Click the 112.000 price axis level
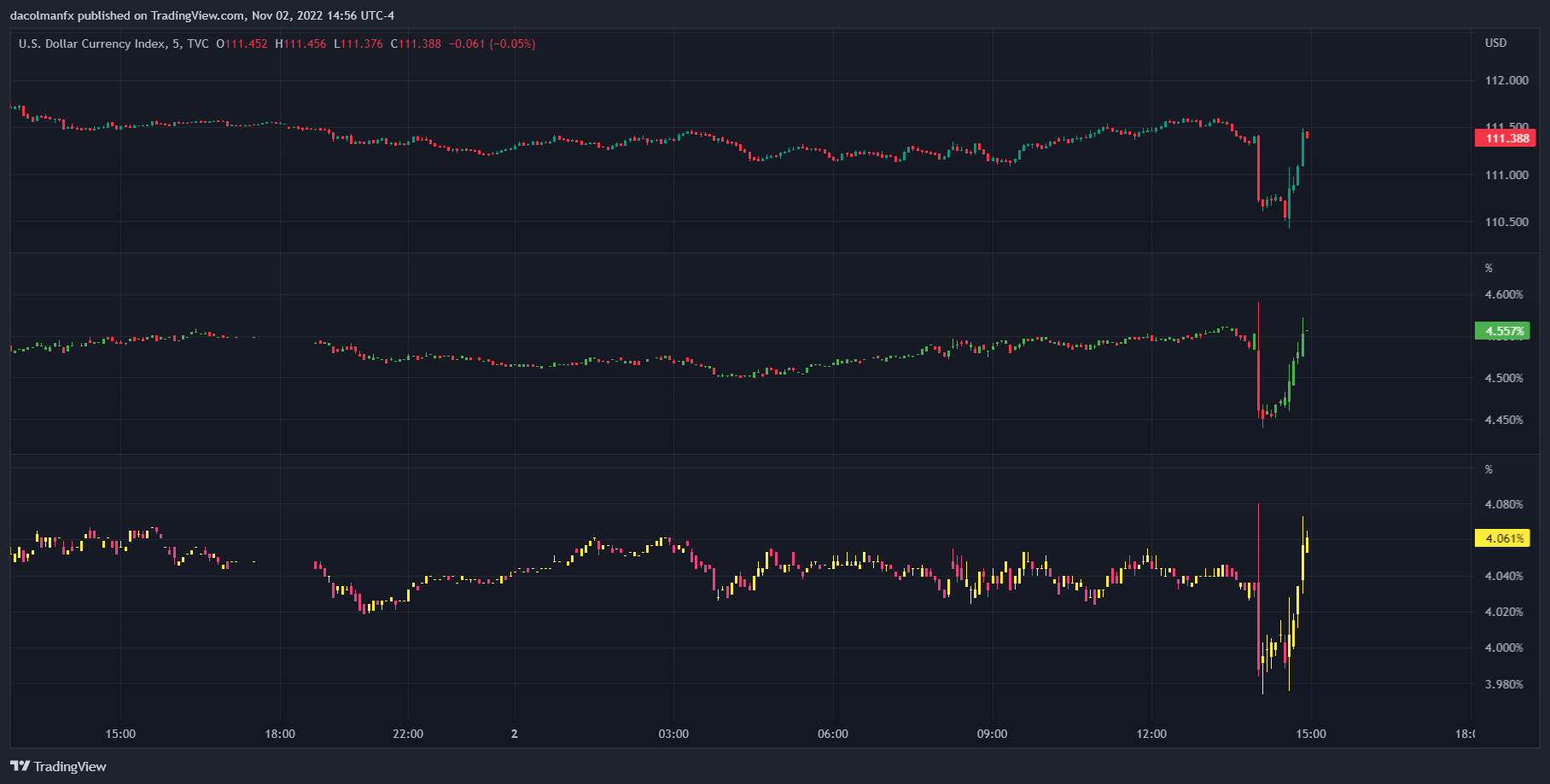Screen dimensions: 1550x784 pos(1506,80)
